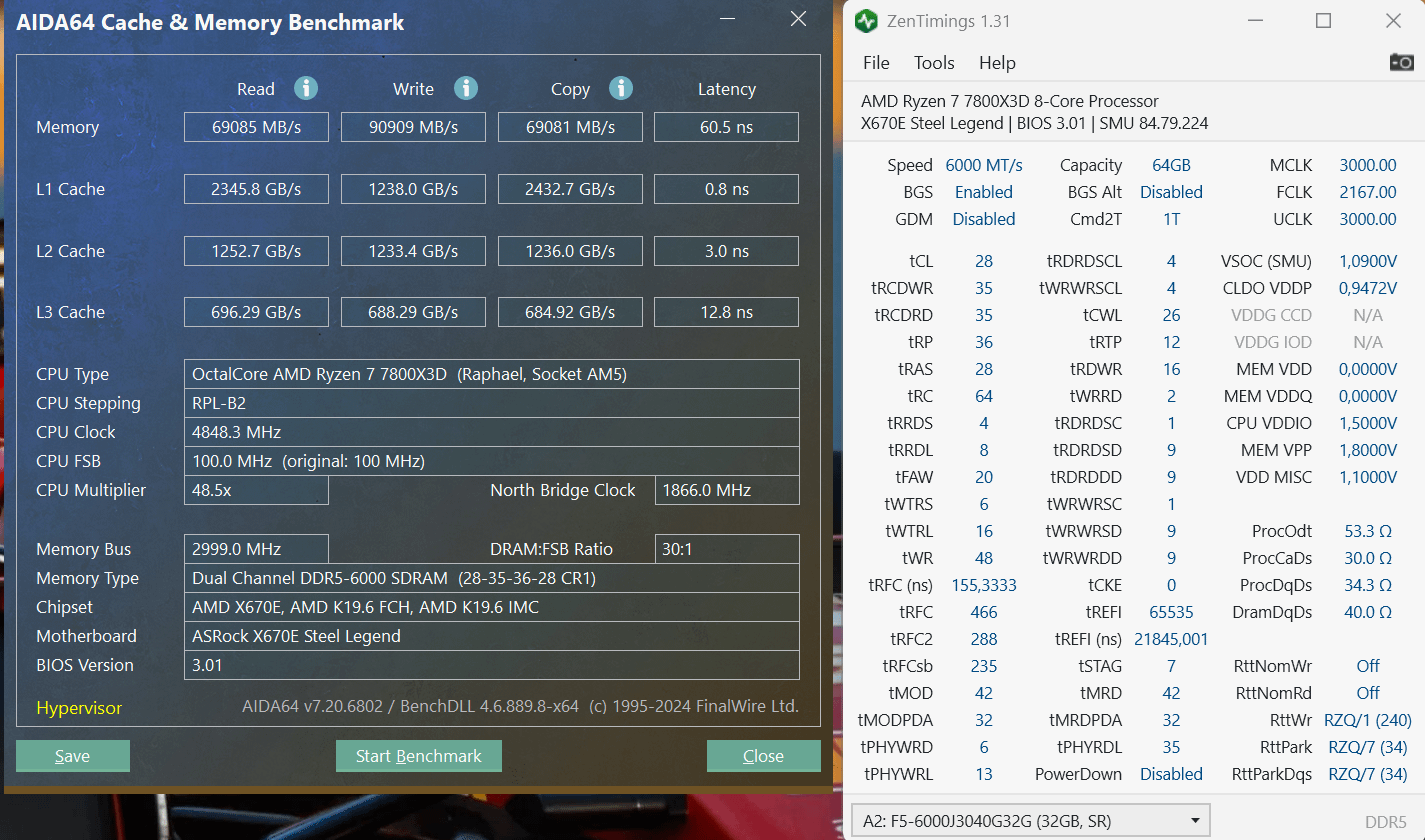Viewport: 1425px width, 840px height.
Task: Click the tRFC (ns) value 155,3333
Action: (984, 585)
